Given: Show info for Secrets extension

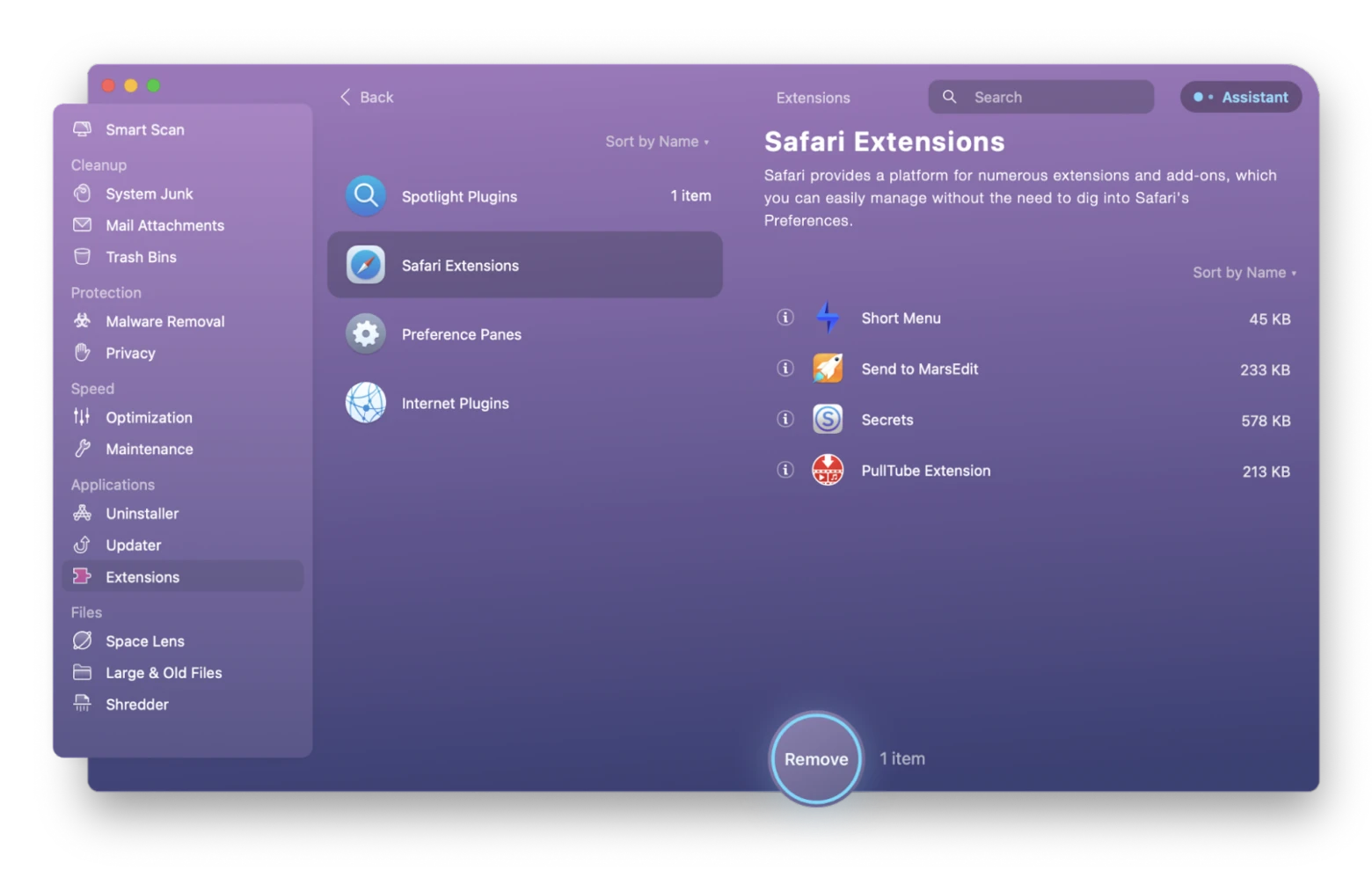Looking at the screenshot, I should (x=785, y=420).
